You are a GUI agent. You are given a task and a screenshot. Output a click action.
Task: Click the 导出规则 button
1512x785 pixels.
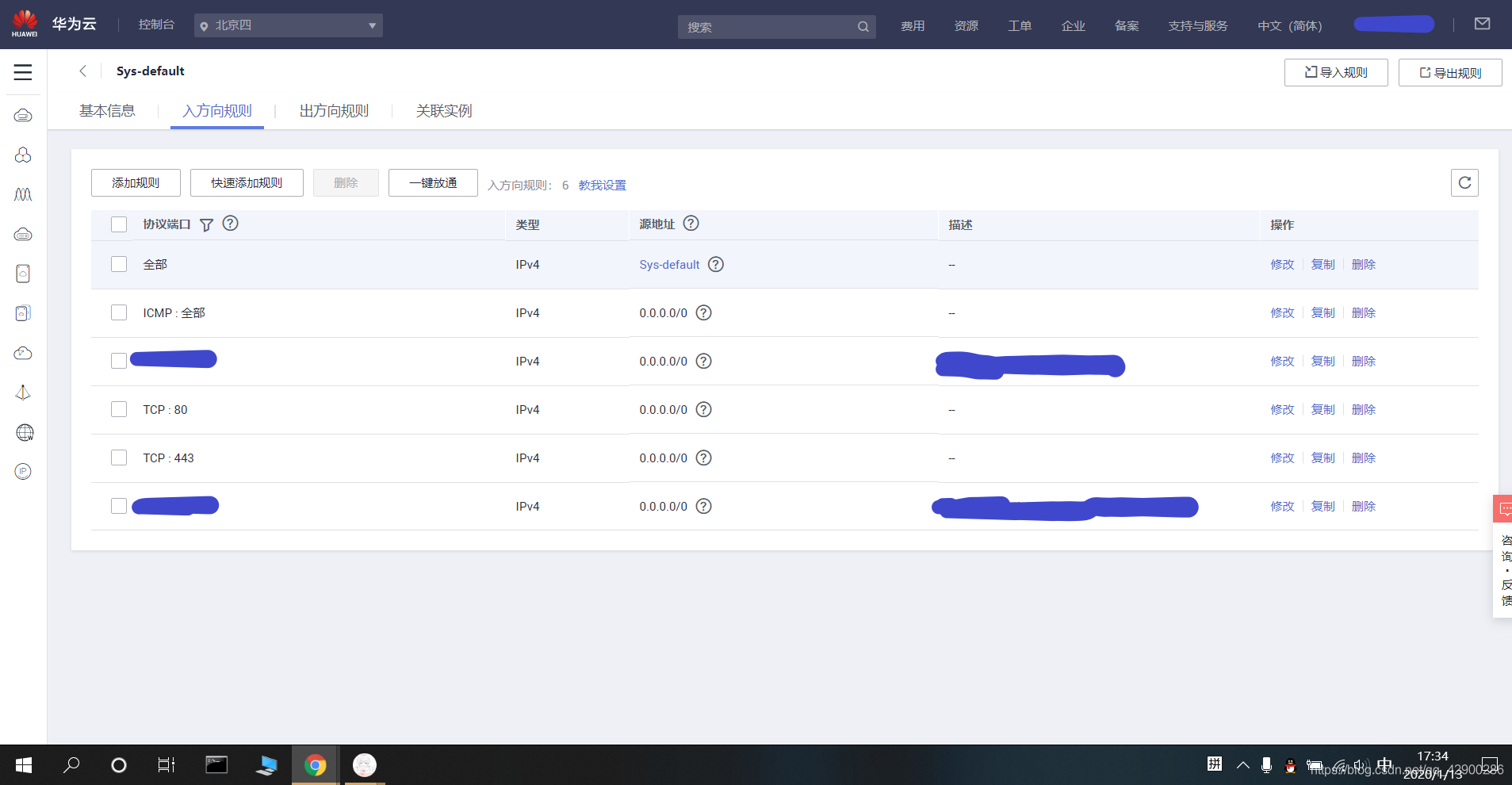point(1450,72)
